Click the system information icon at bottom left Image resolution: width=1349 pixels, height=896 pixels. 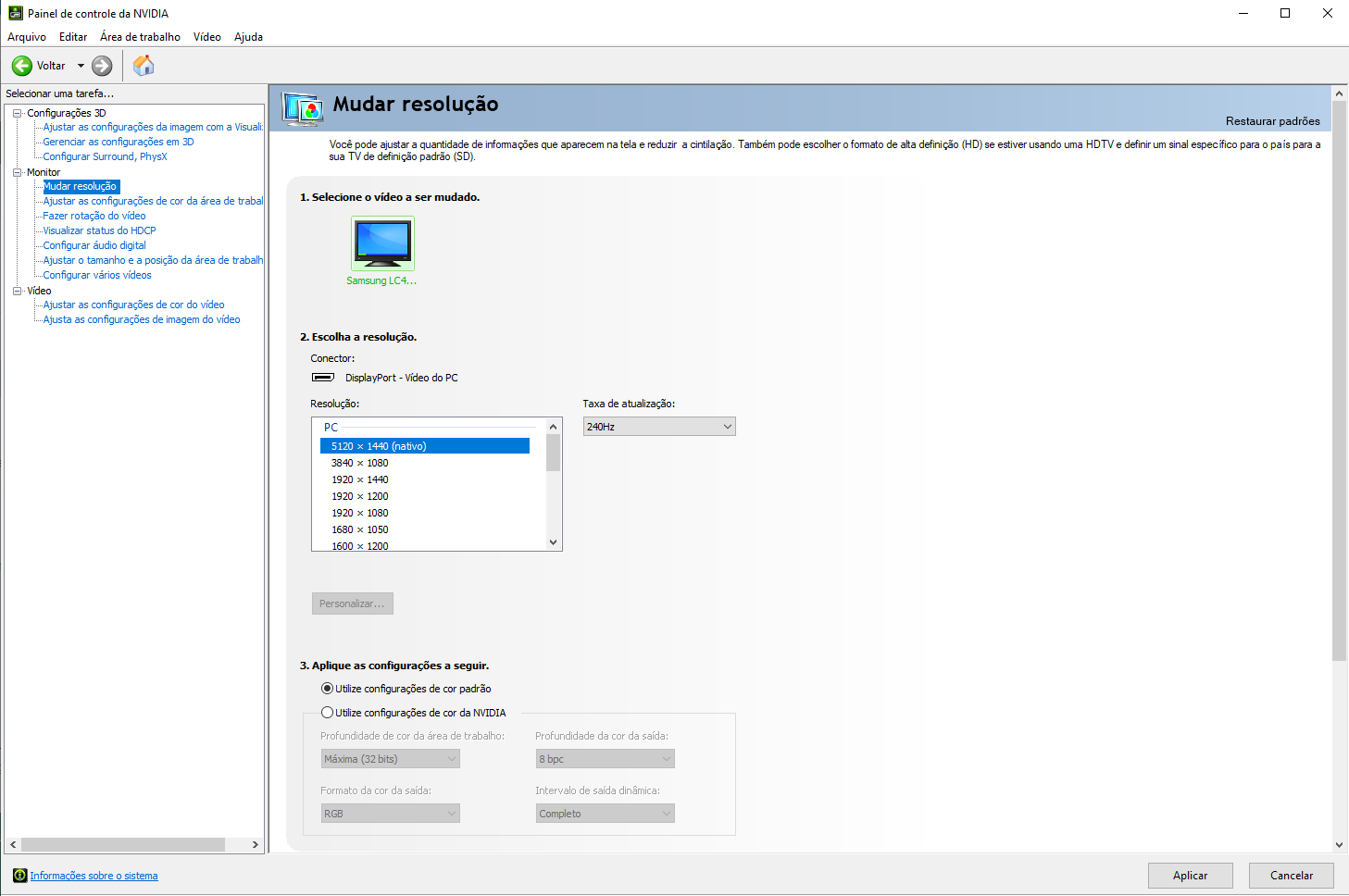pos(19,876)
